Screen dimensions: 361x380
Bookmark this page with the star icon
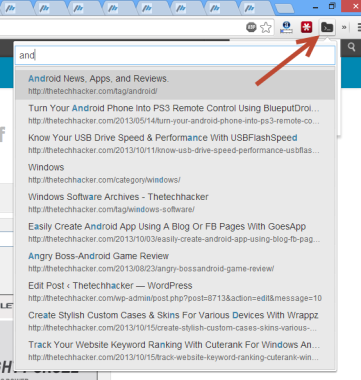(x=266, y=27)
